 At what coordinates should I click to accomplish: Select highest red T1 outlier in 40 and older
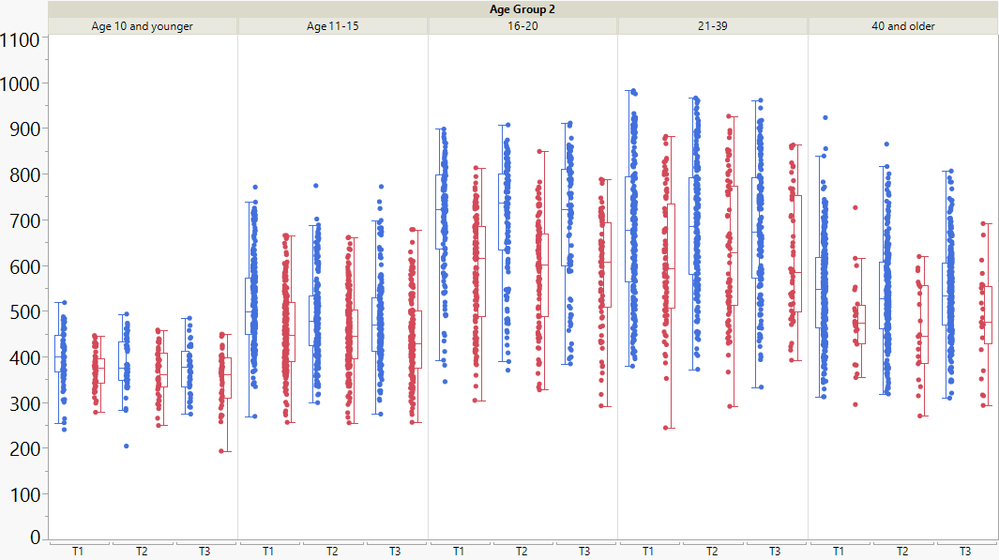tap(856, 208)
